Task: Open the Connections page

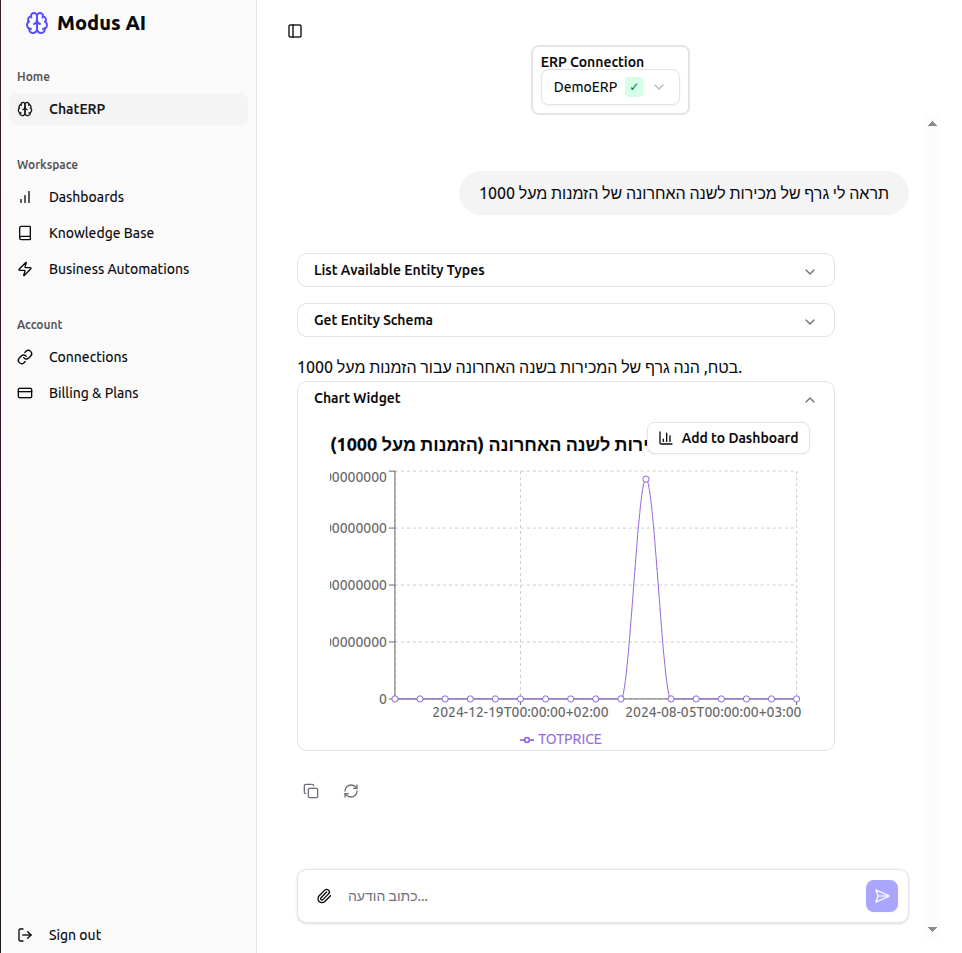Action: tap(88, 357)
